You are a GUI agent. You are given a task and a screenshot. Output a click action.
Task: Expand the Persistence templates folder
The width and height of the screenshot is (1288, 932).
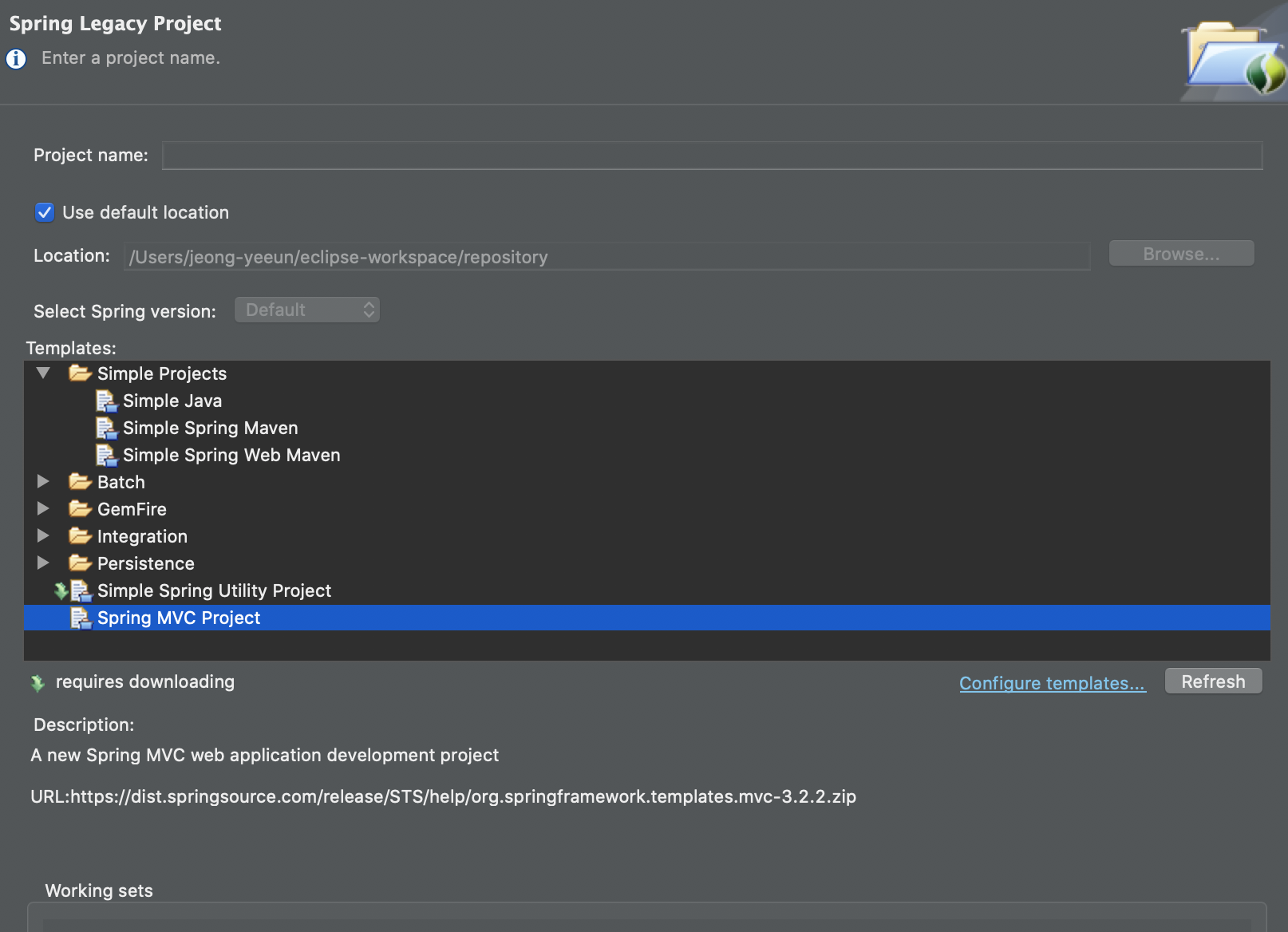click(x=43, y=563)
